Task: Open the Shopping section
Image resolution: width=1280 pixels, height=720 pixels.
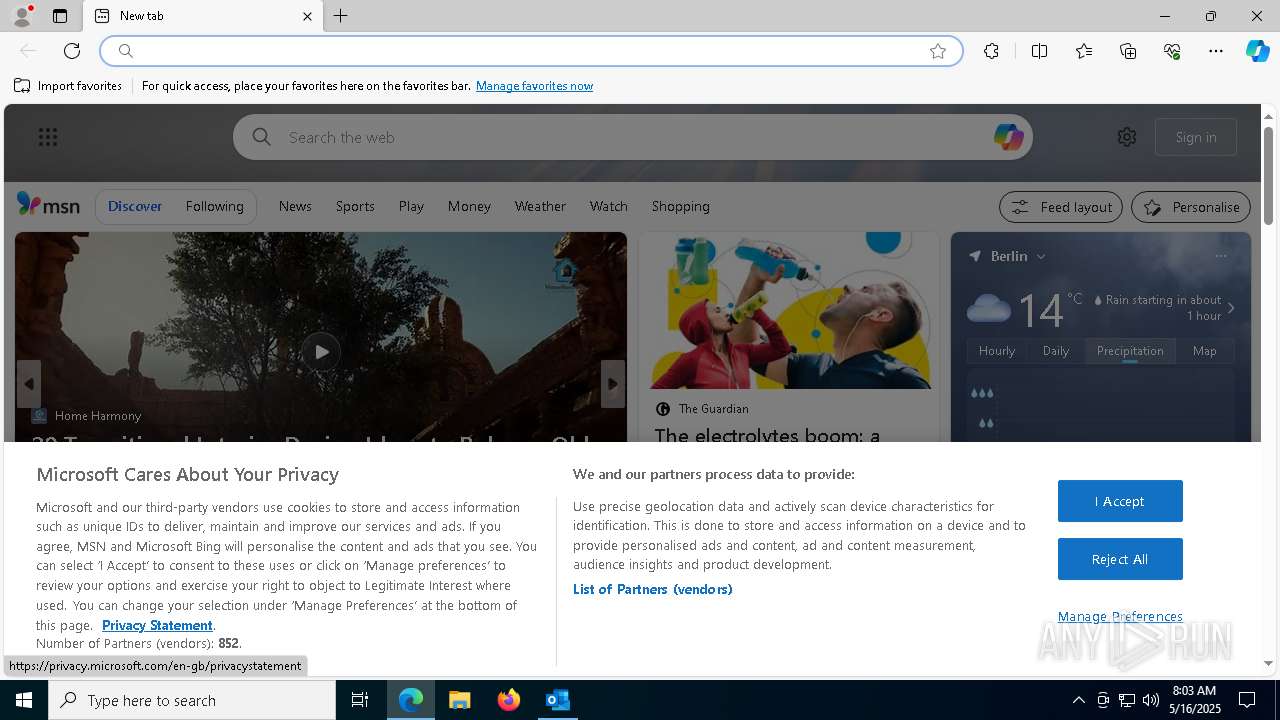Action: click(680, 206)
